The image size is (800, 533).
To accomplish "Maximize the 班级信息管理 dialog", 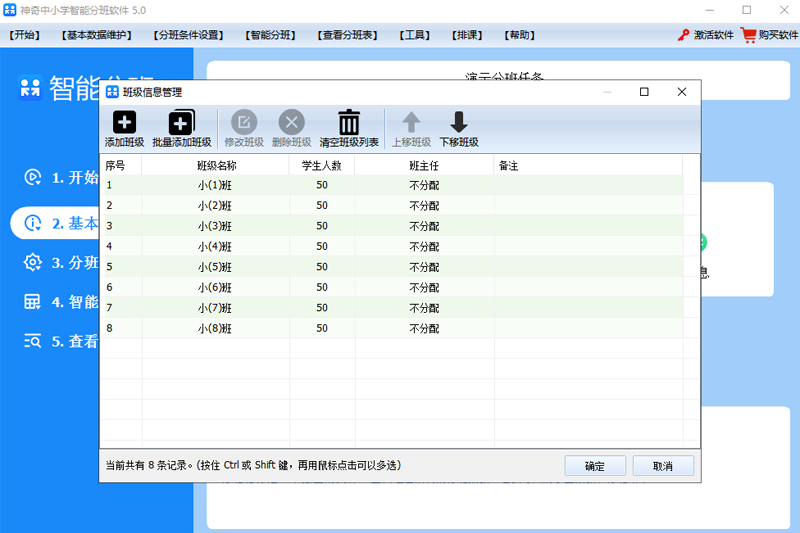I will pos(644,92).
